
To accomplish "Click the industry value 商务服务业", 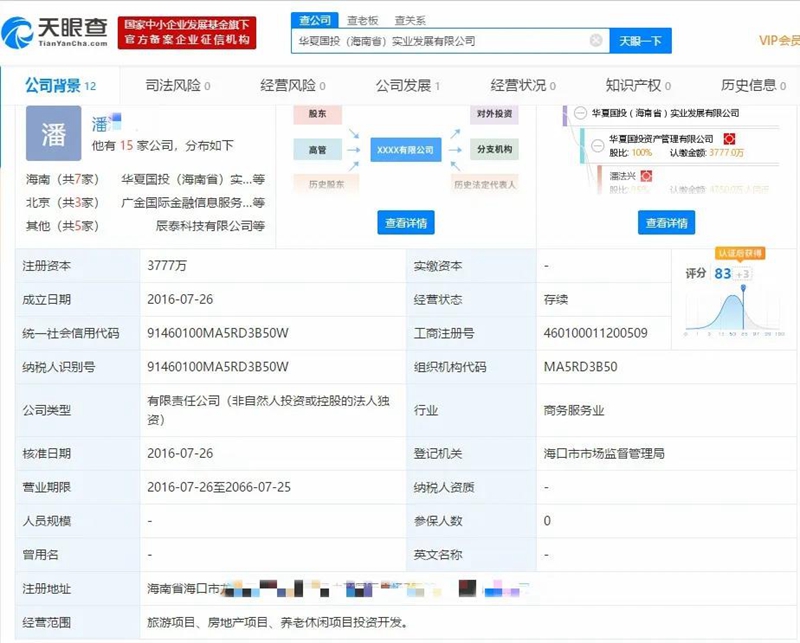I will (574, 410).
